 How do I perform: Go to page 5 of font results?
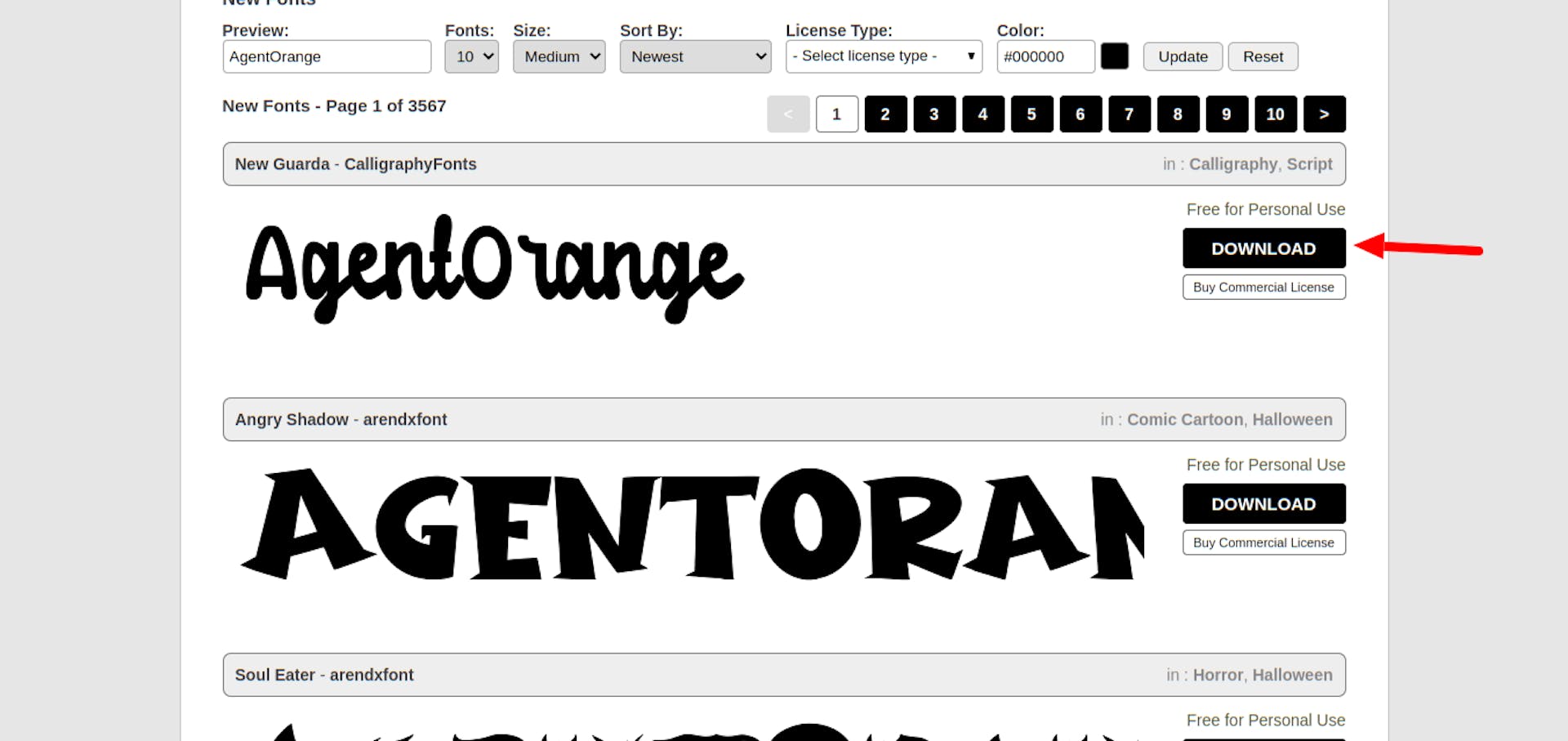(1031, 114)
